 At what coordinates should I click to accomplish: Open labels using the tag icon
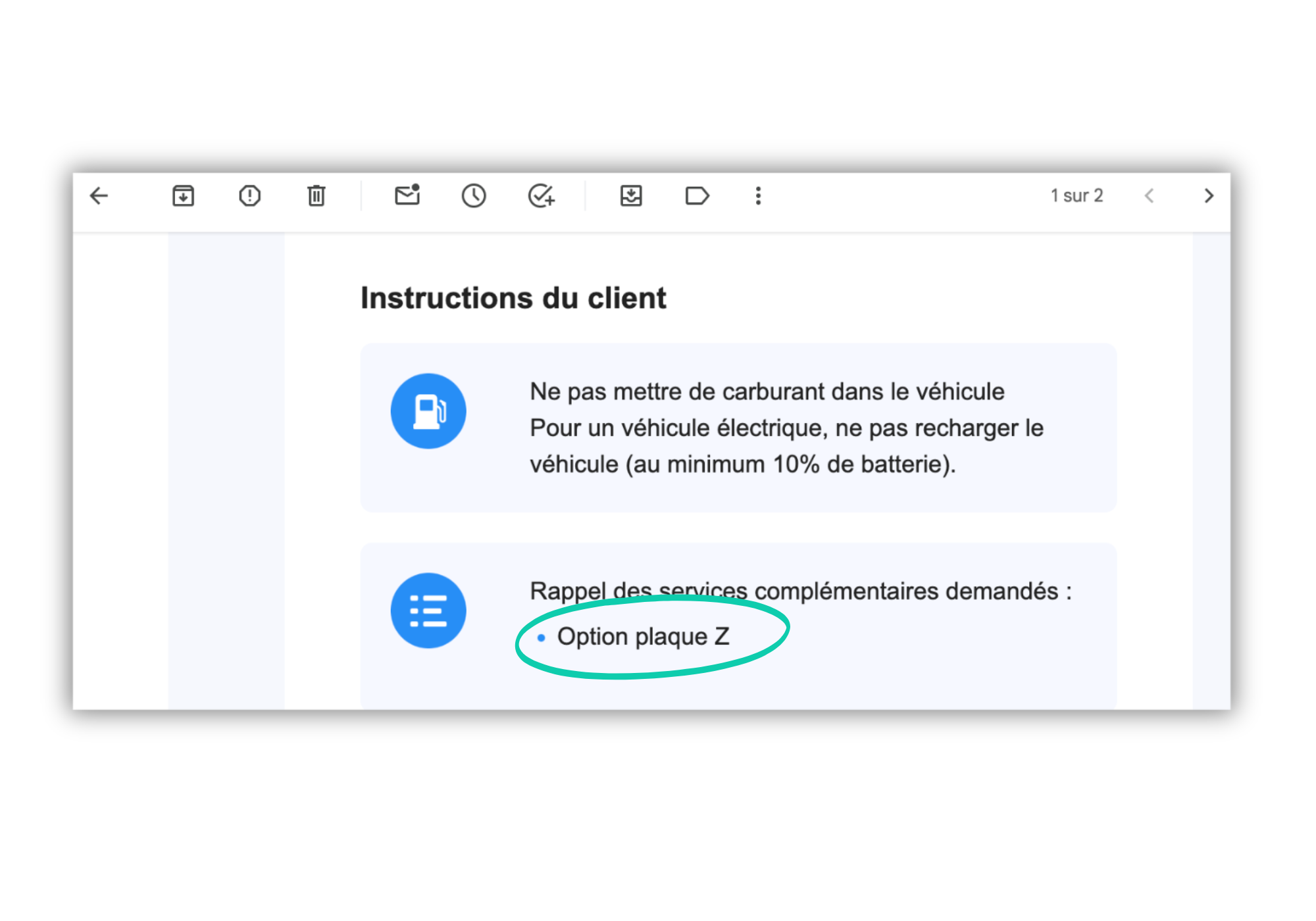(x=697, y=195)
